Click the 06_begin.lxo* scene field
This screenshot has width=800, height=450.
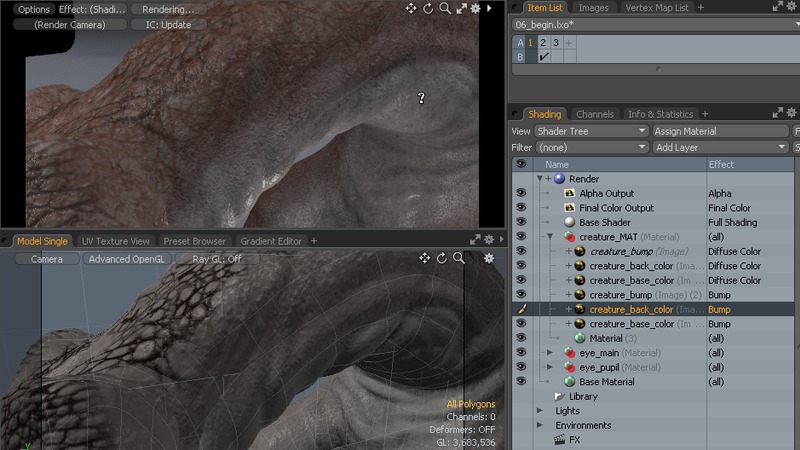(x=655, y=24)
